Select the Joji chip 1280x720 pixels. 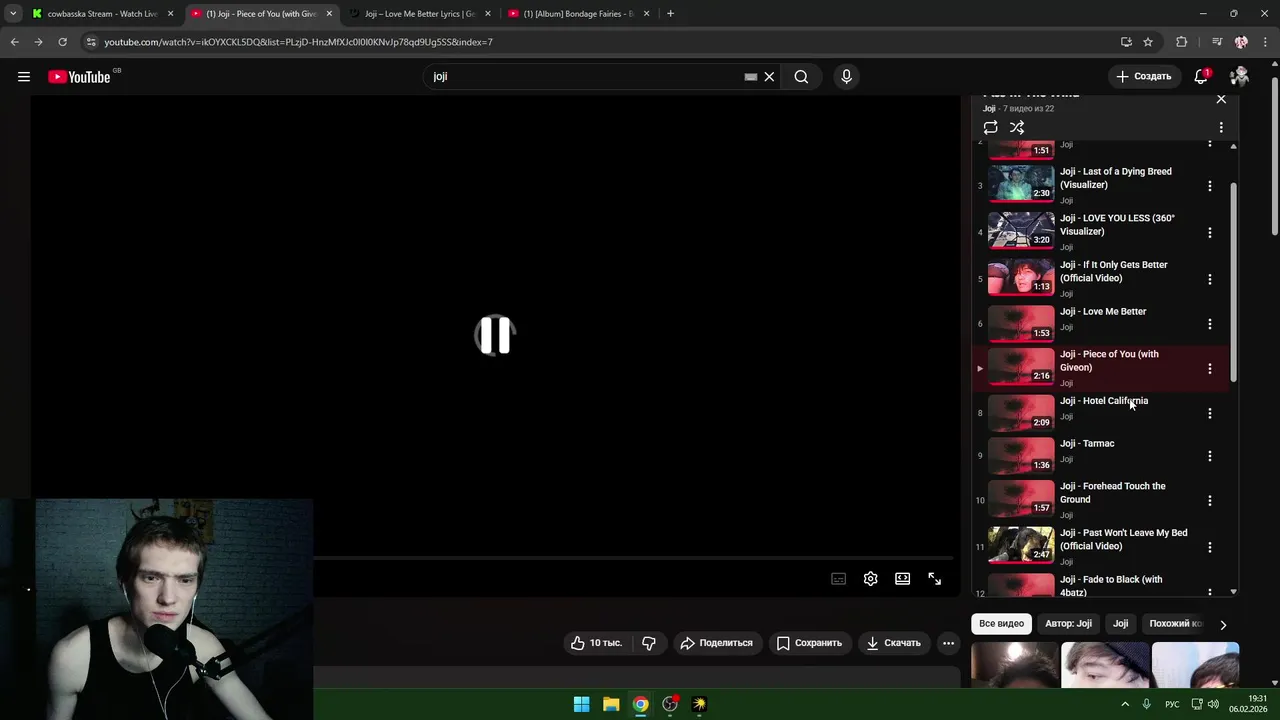1121,624
